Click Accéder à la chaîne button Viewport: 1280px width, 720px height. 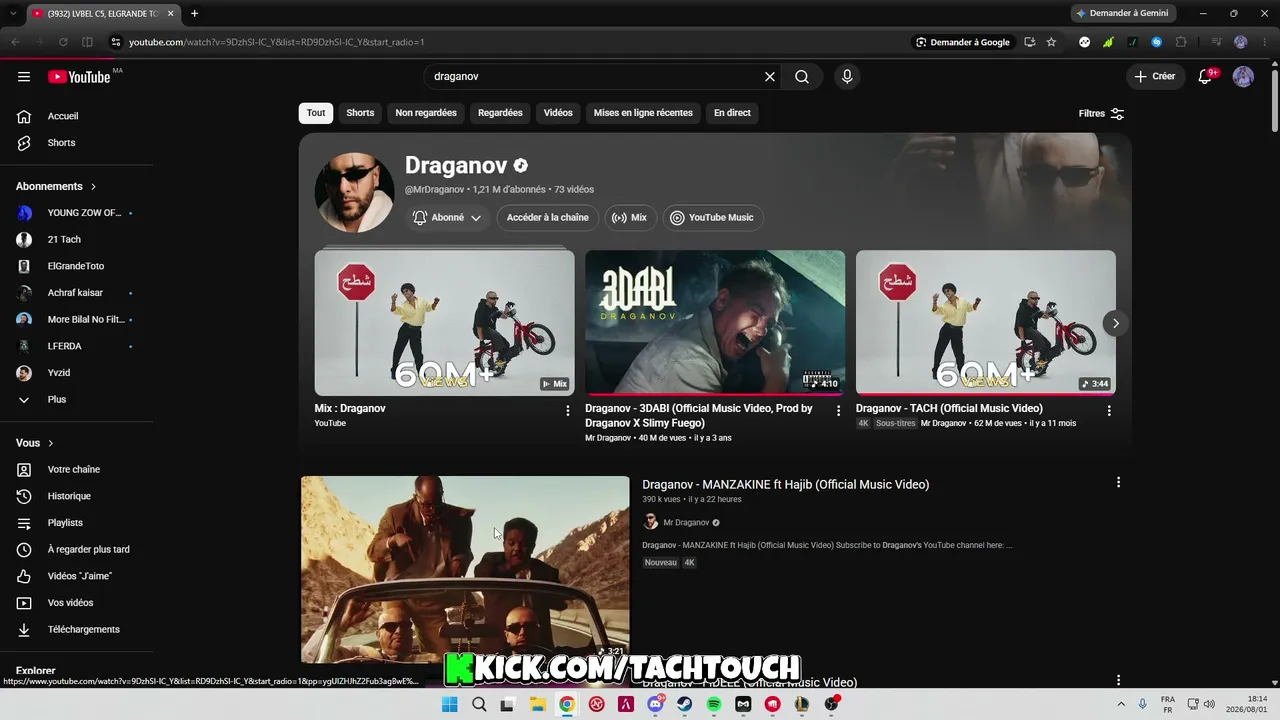tap(547, 218)
